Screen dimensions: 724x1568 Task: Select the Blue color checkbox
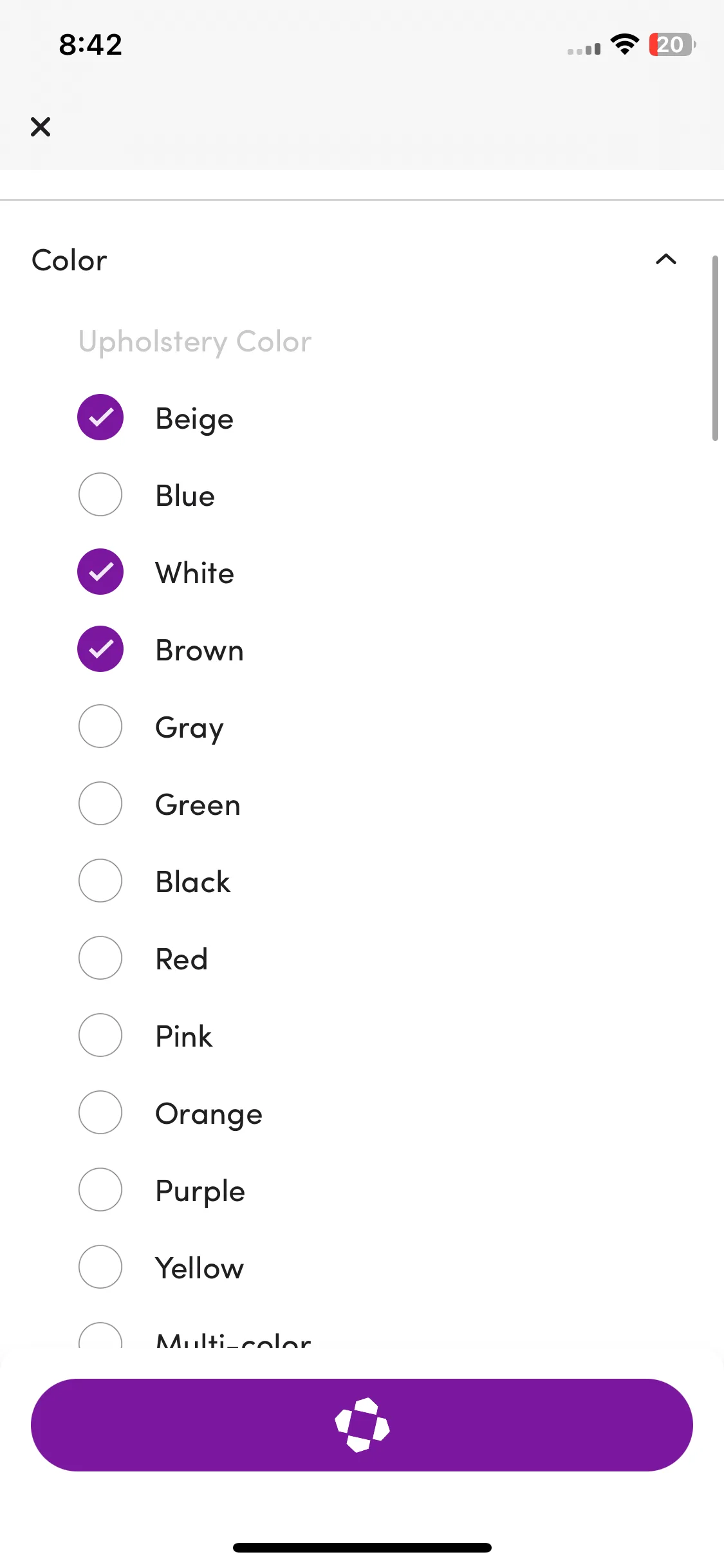pos(100,494)
